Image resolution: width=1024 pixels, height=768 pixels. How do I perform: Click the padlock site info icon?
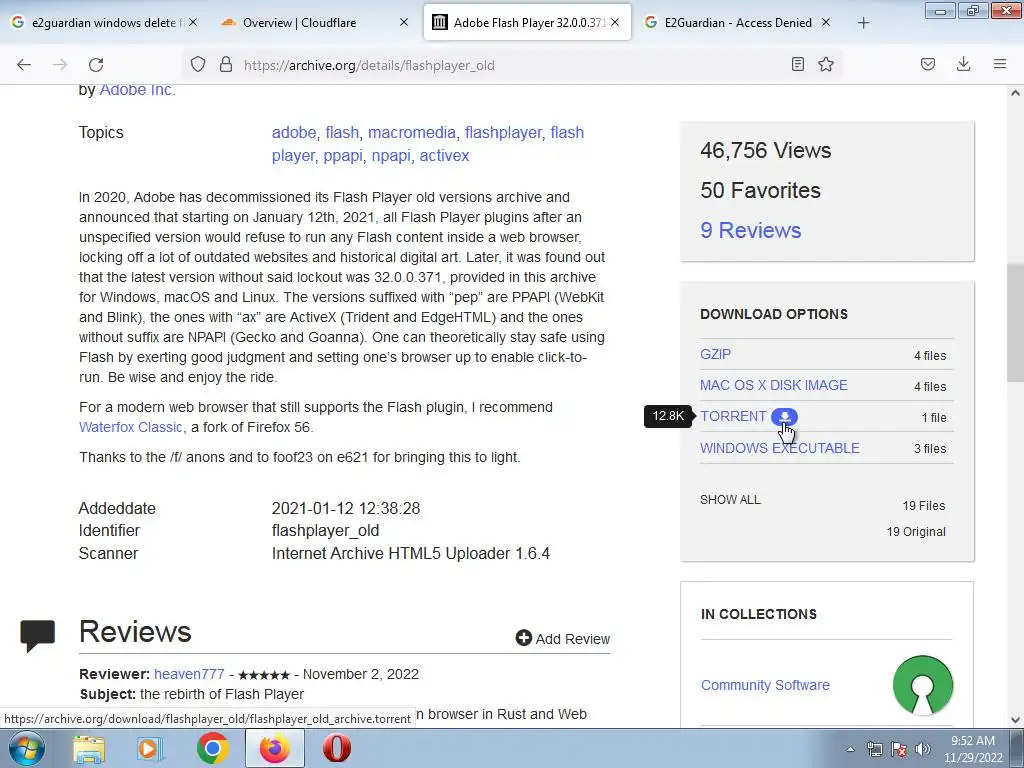(226, 64)
